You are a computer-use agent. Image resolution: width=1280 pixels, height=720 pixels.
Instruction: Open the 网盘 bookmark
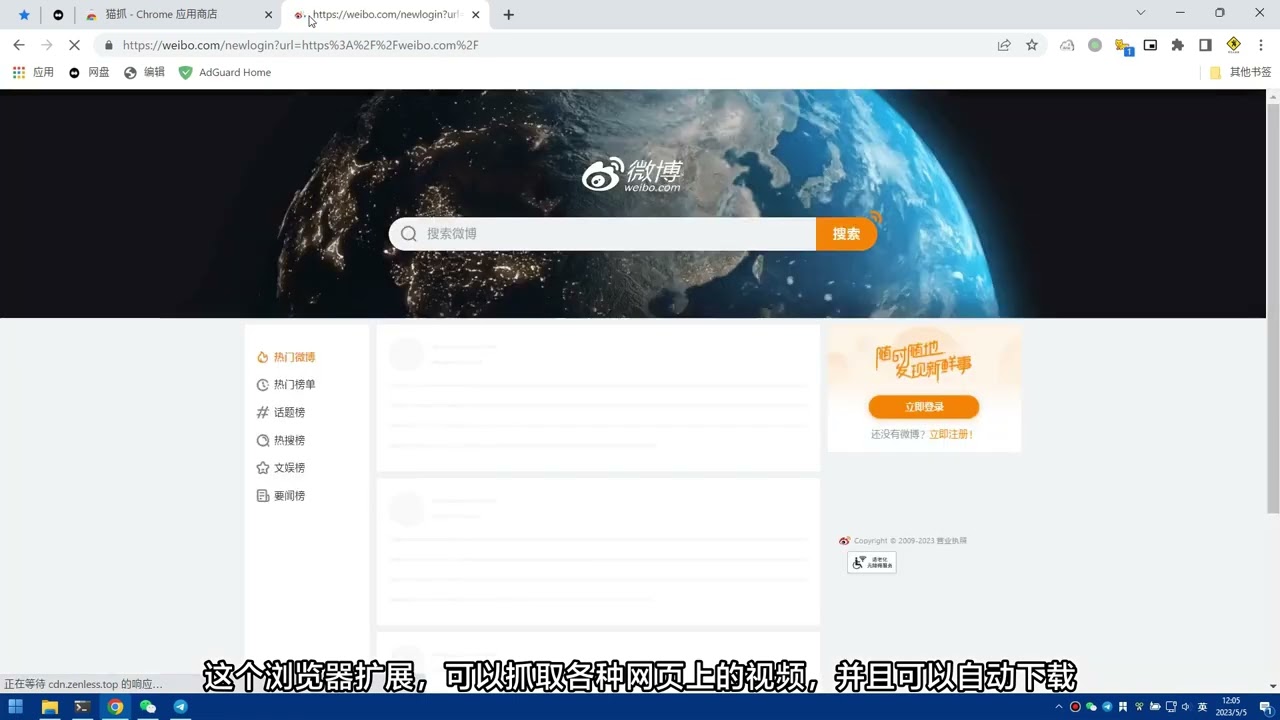pos(89,72)
